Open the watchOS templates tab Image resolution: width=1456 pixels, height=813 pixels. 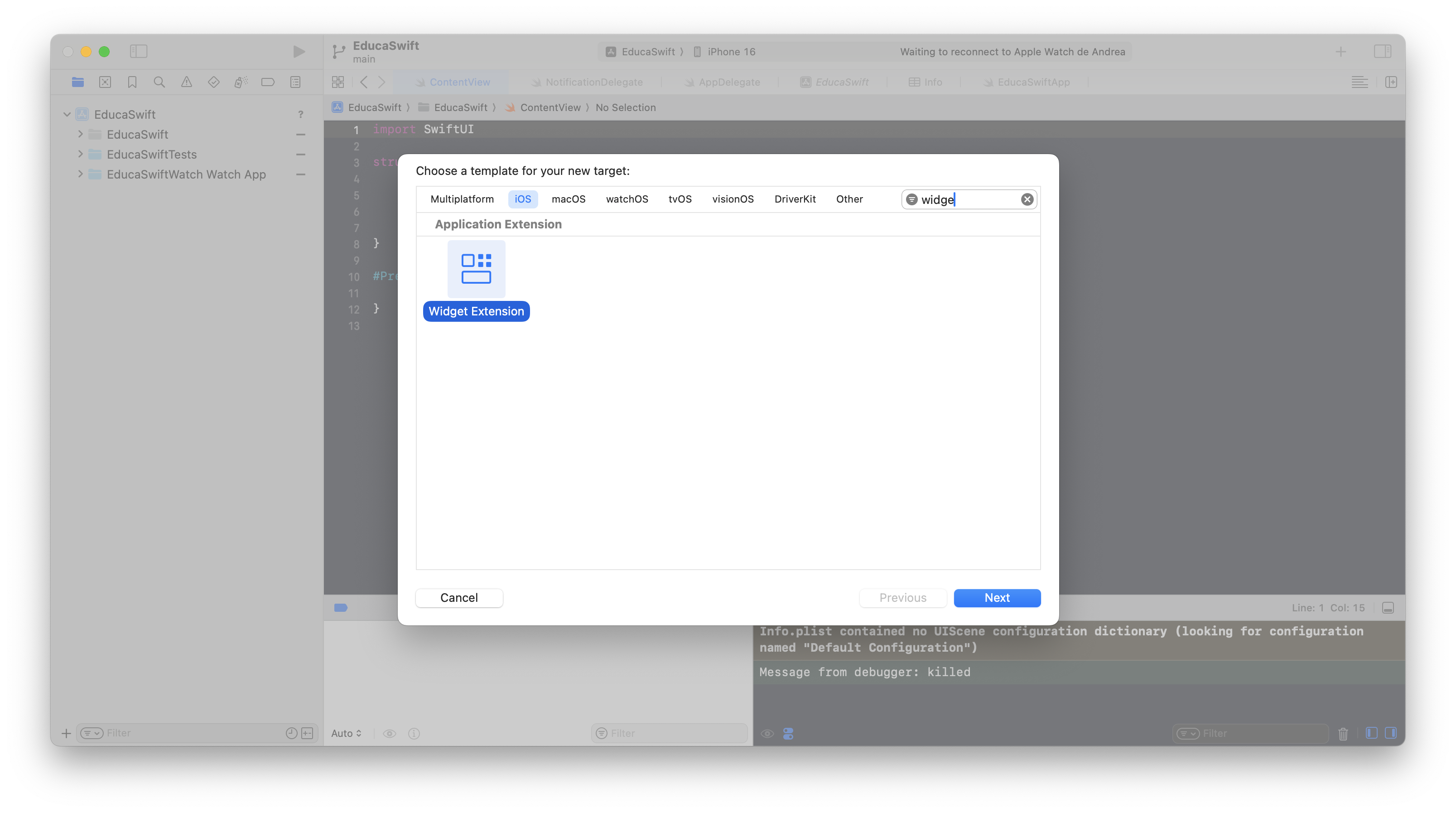(627, 199)
